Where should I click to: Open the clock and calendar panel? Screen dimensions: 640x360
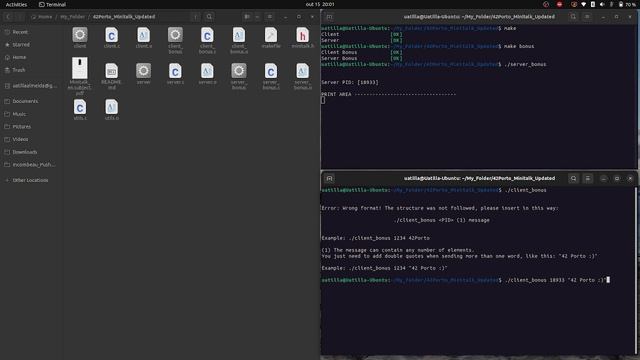[320, 4]
